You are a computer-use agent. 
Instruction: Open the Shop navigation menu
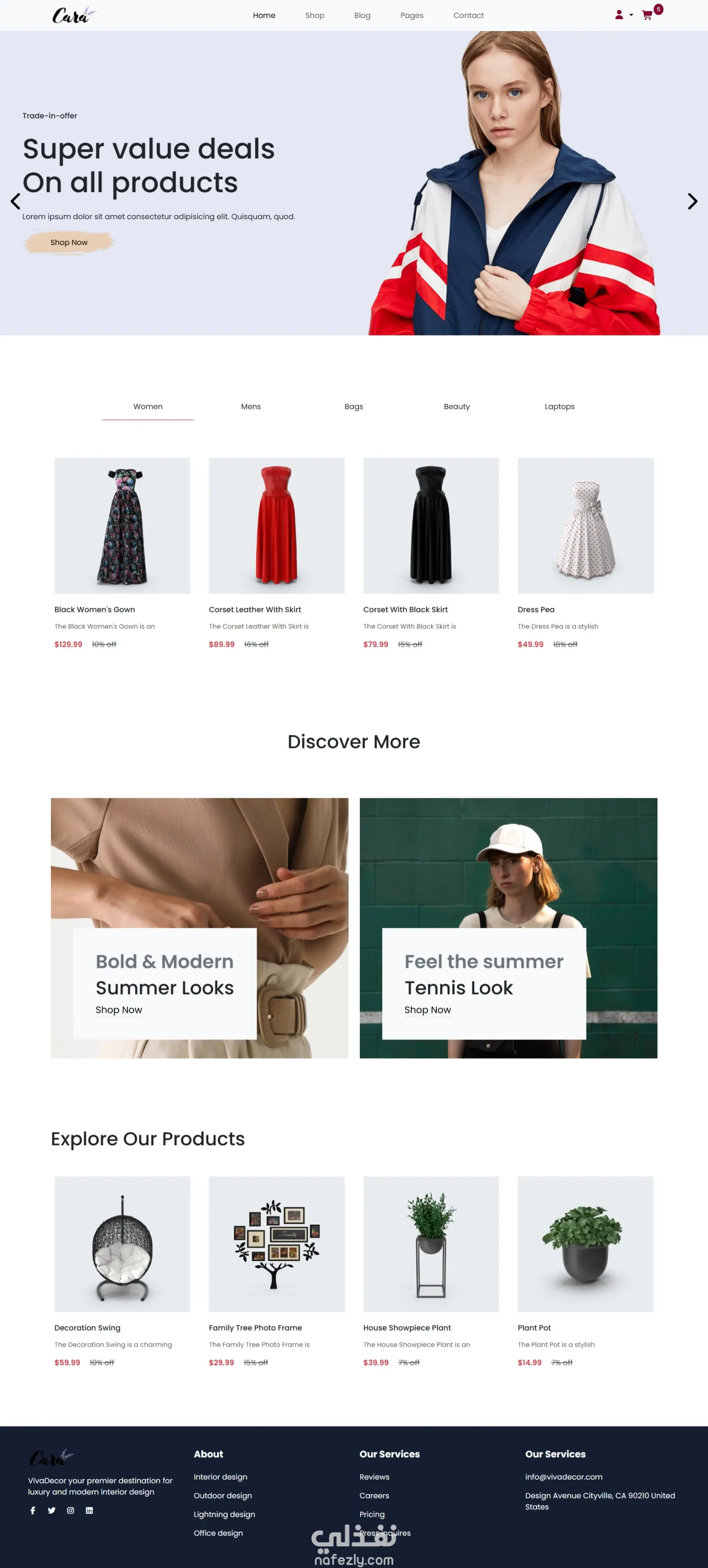coord(314,15)
